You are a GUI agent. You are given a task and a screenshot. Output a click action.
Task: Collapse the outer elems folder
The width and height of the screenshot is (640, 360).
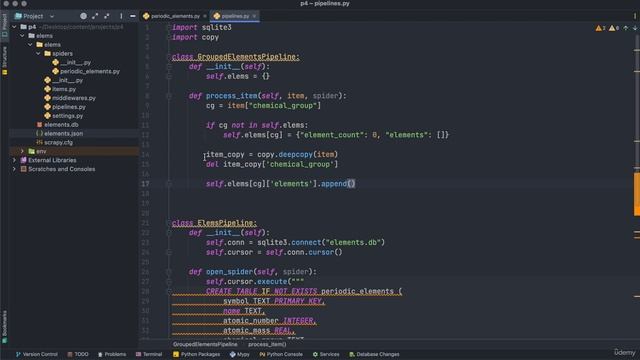tap(22, 36)
